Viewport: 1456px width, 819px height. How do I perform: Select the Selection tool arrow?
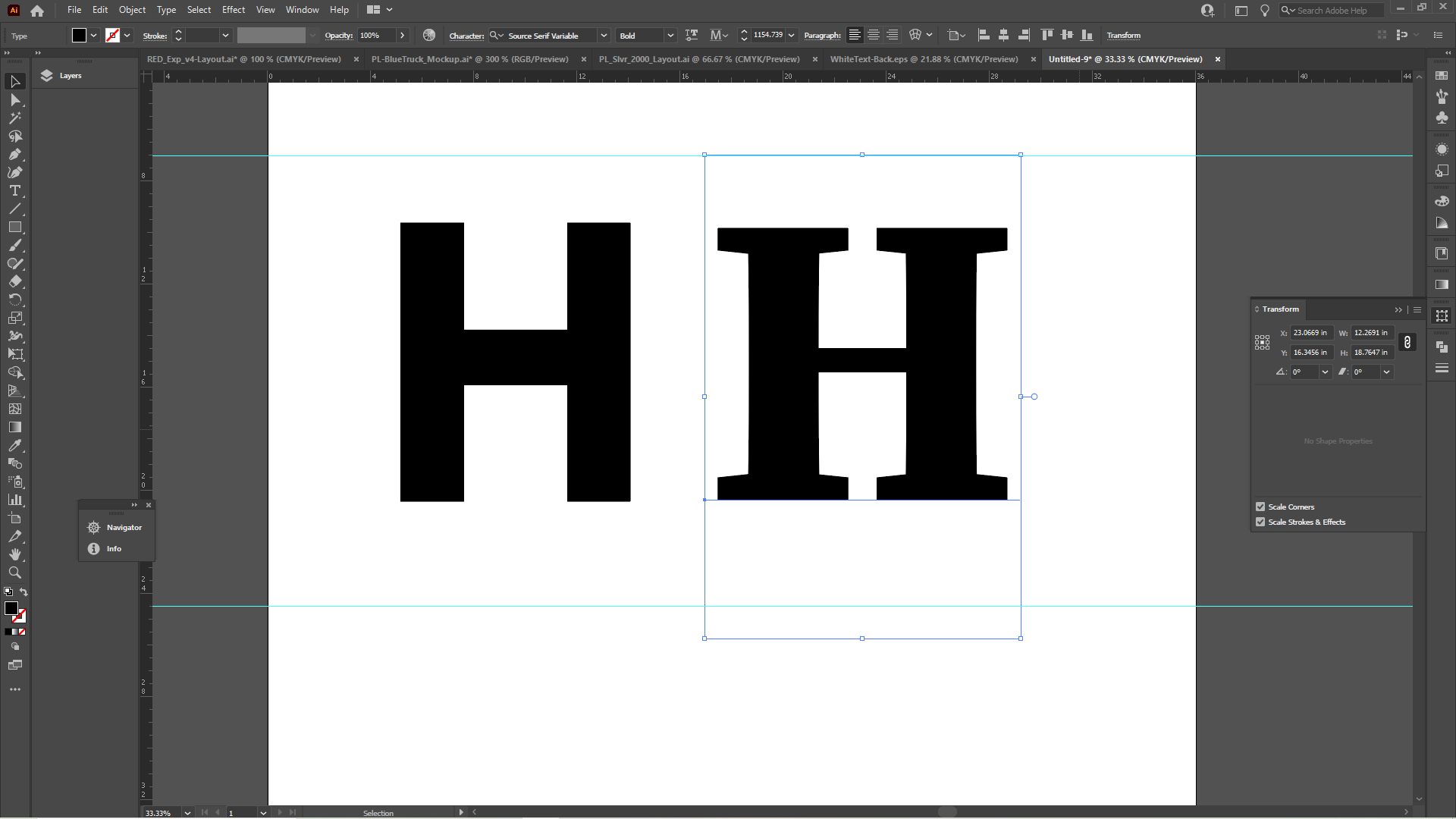[x=15, y=81]
